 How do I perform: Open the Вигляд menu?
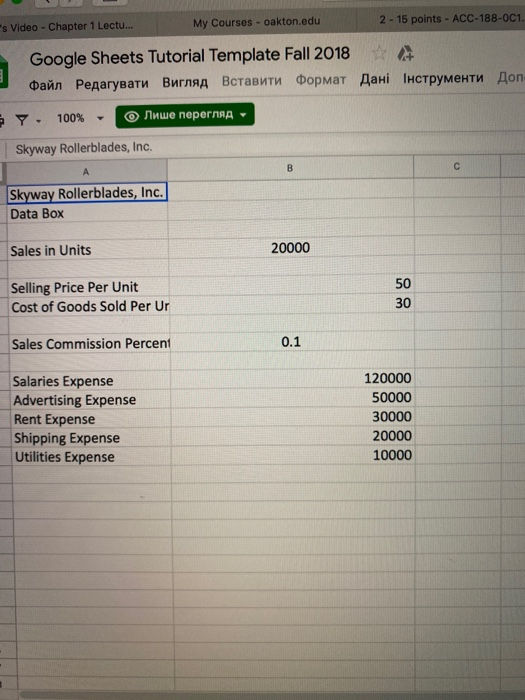coord(185,83)
